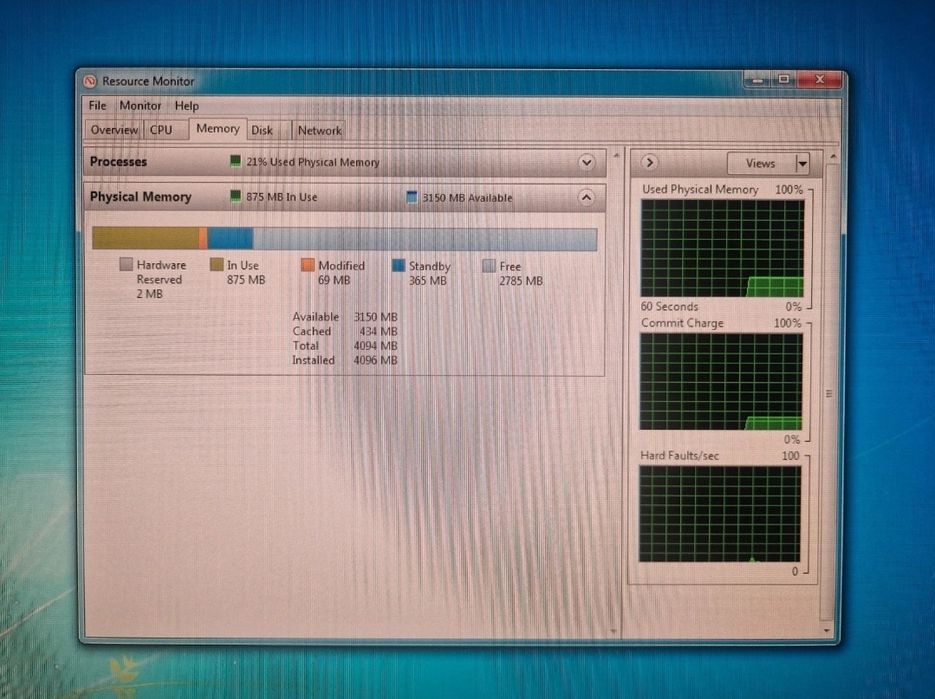Switch to the Network tab
The width and height of the screenshot is (935, 699).
320,131
